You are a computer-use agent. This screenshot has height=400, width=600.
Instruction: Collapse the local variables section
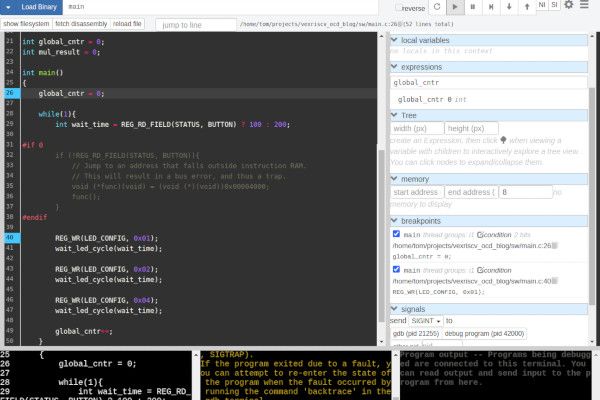coord(395,40)
